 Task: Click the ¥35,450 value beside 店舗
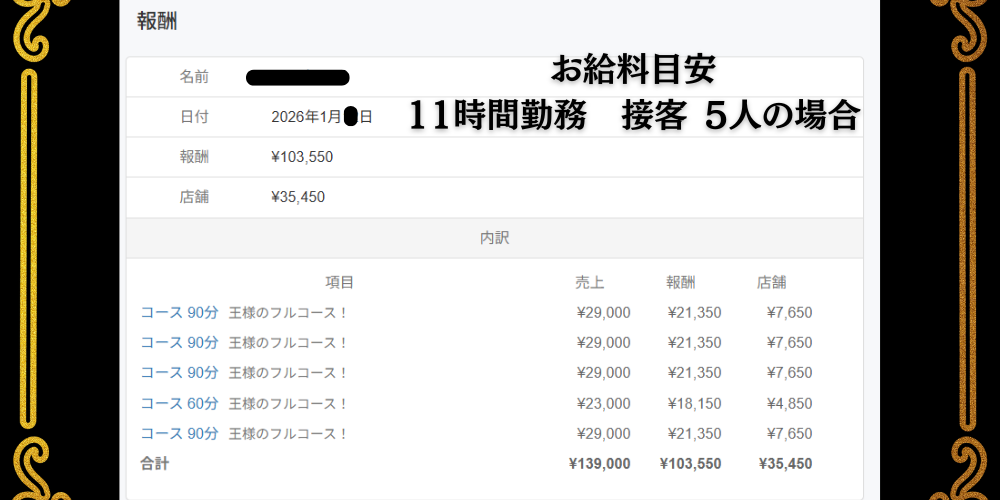tap(298, 197)
